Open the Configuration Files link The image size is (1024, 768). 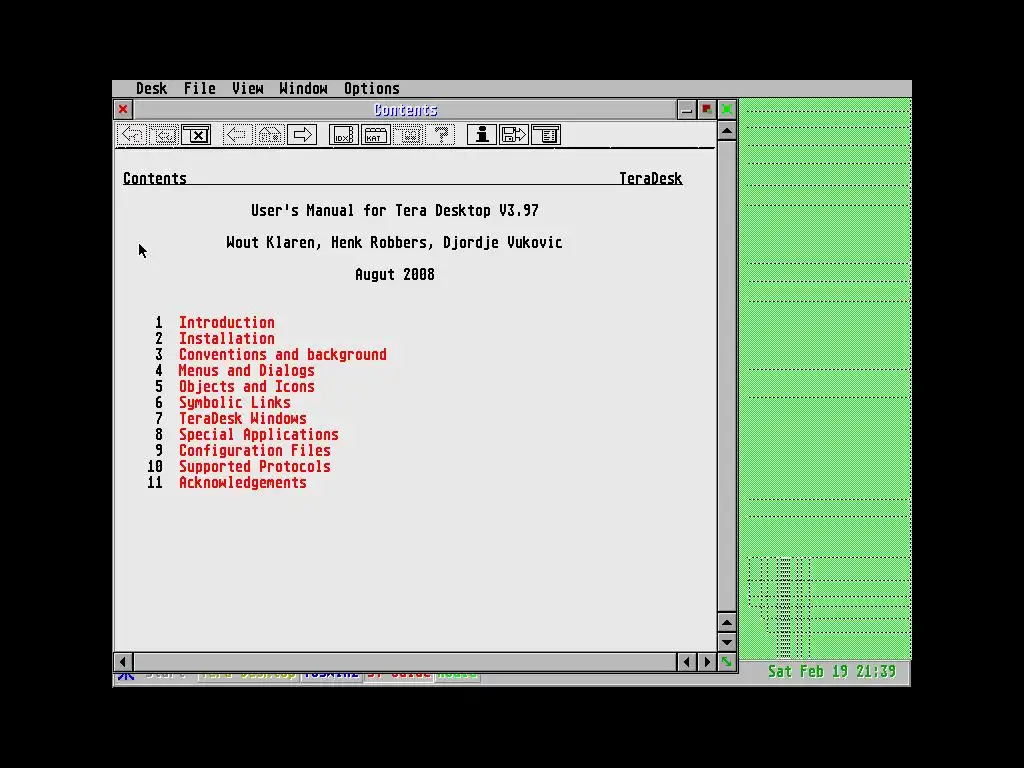255,451
